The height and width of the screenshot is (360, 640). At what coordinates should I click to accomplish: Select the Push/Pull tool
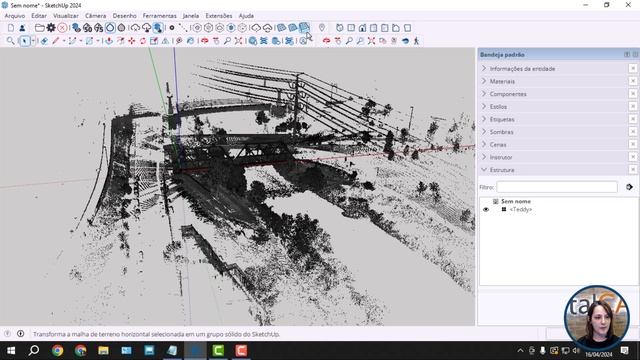(x=109, y=41)
